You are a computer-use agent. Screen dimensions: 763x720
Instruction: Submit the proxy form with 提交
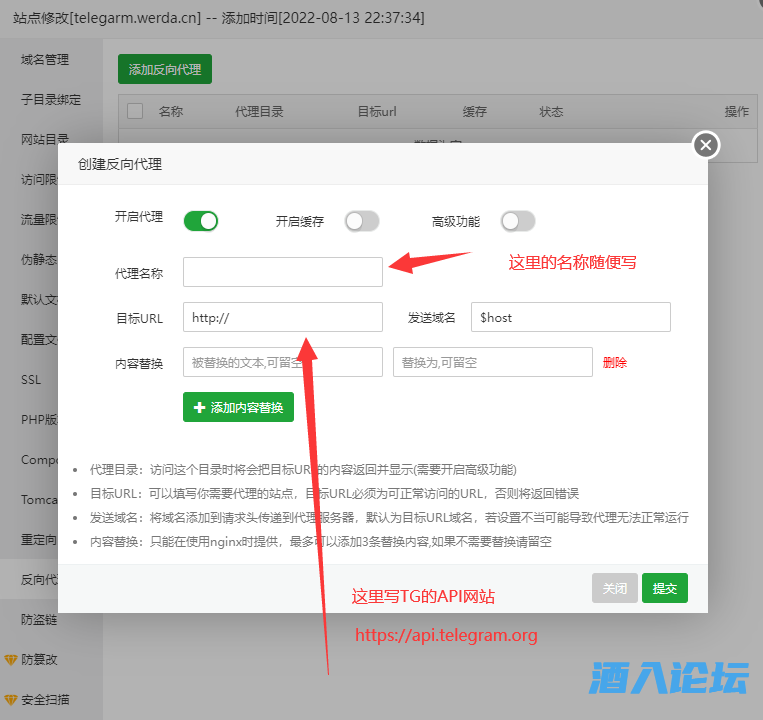click(x=665, y=588)
